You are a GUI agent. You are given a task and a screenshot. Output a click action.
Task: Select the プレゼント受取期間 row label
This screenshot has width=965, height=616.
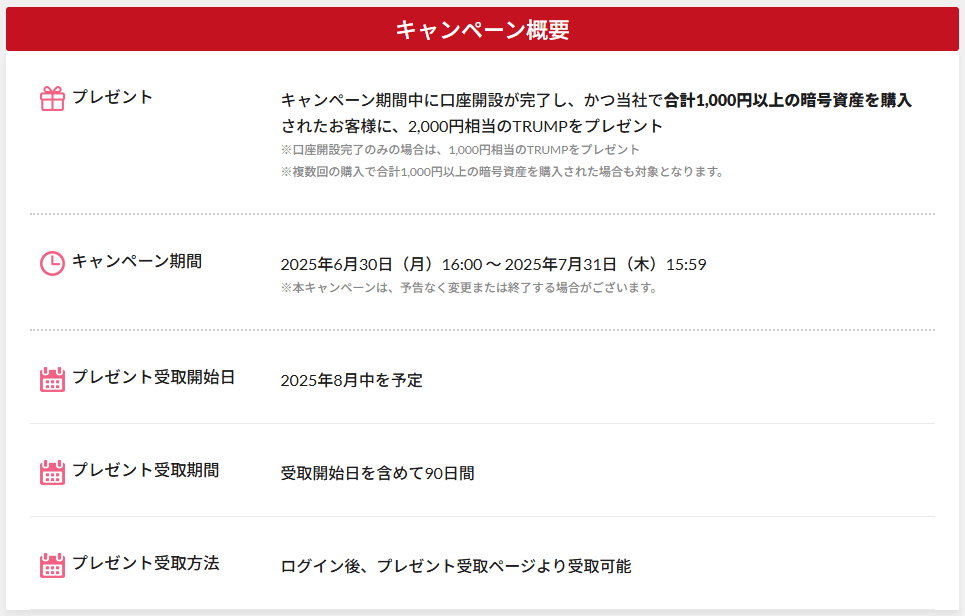[145, 471]
